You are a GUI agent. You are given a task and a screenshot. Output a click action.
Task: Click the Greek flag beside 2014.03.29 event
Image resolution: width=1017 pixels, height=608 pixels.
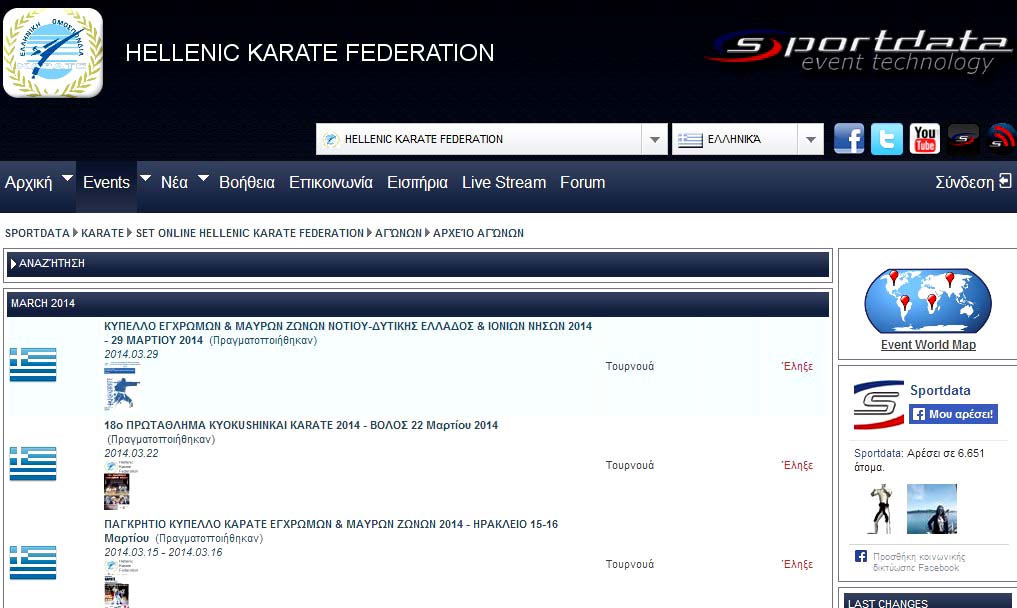pos(33,365)
